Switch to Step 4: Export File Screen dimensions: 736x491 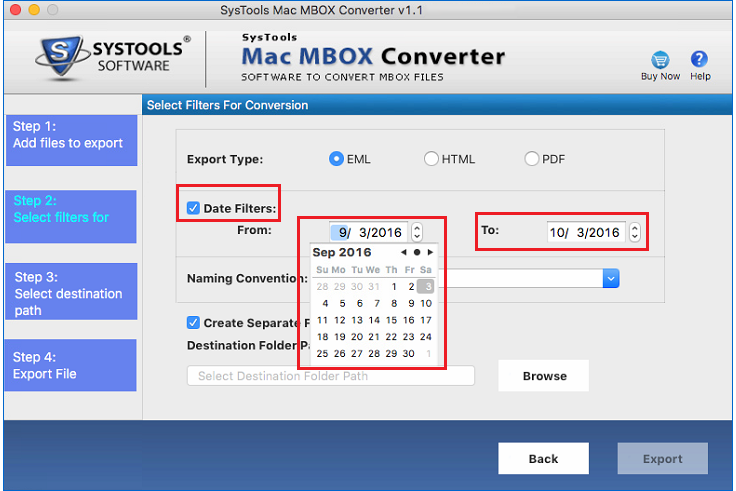pyautogui.click(x=70, y=366)
